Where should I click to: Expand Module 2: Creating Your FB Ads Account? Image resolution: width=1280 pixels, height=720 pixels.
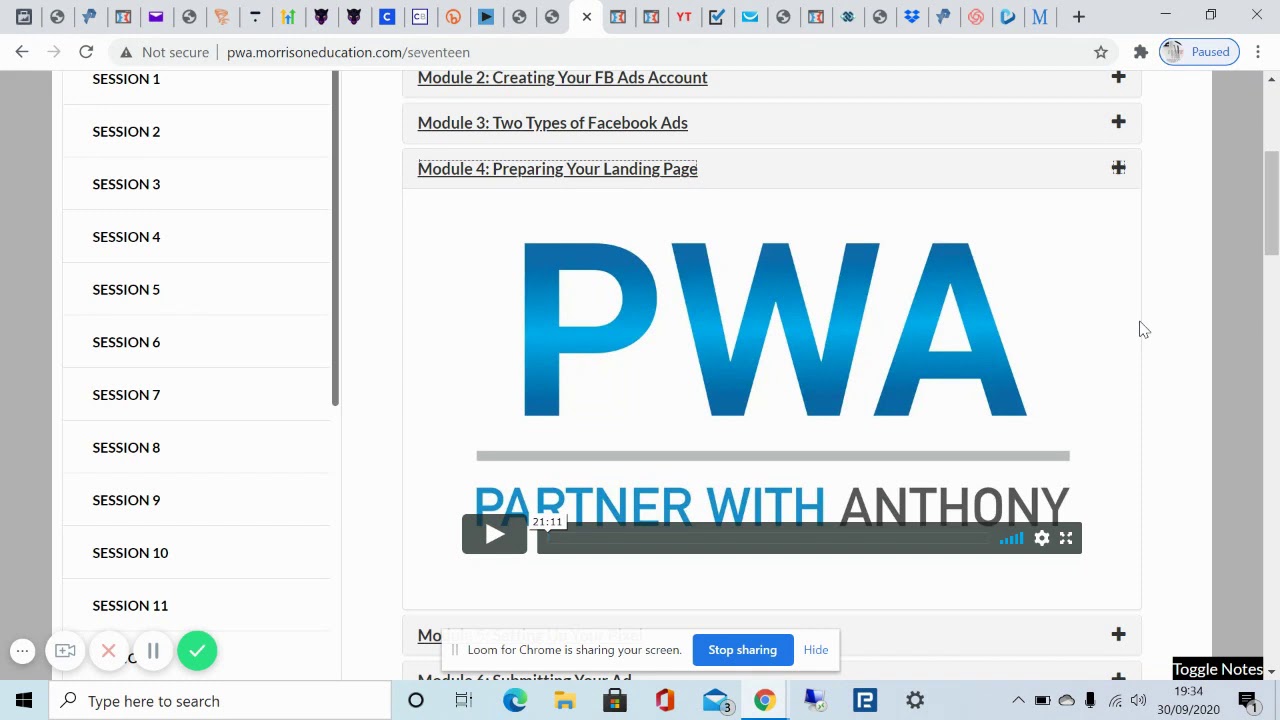pyautogui.click(x=1118, y=77)
